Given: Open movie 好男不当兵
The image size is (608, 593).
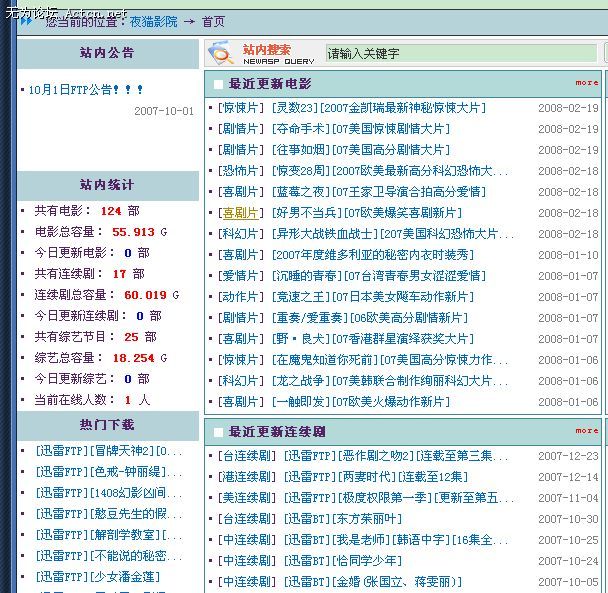Looking at the screenshot, I should point(367,213).
